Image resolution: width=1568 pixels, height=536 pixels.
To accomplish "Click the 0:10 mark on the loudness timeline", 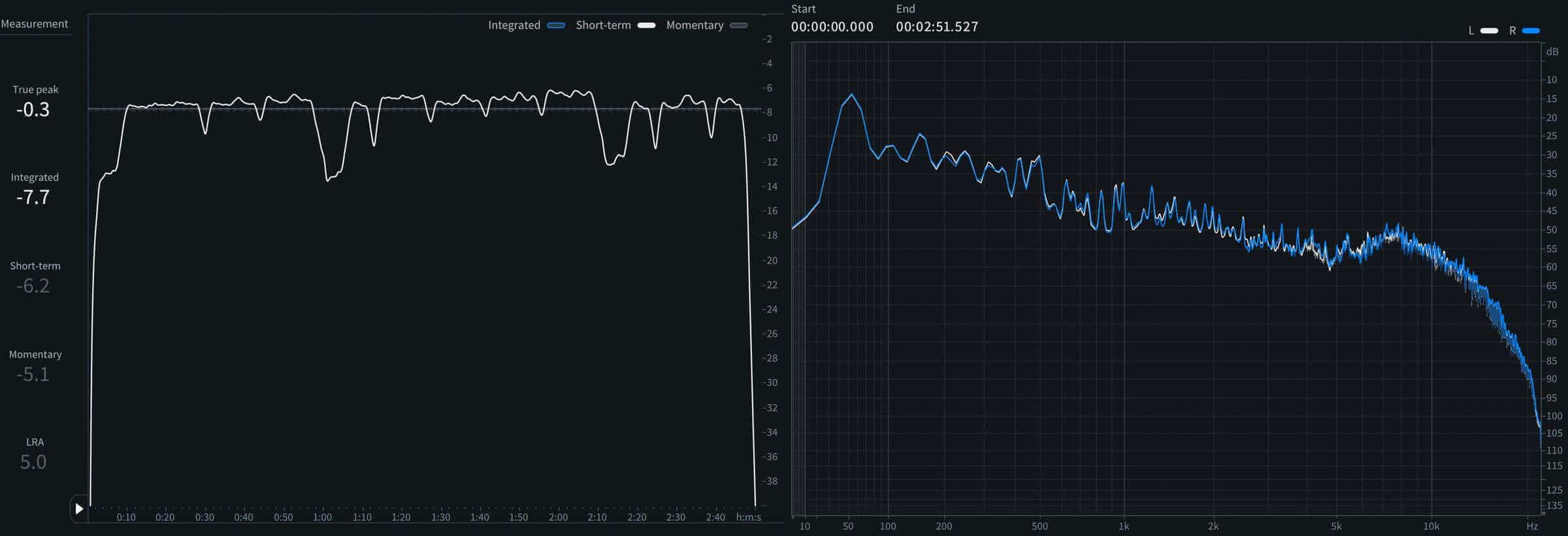I will pos(126,517).
